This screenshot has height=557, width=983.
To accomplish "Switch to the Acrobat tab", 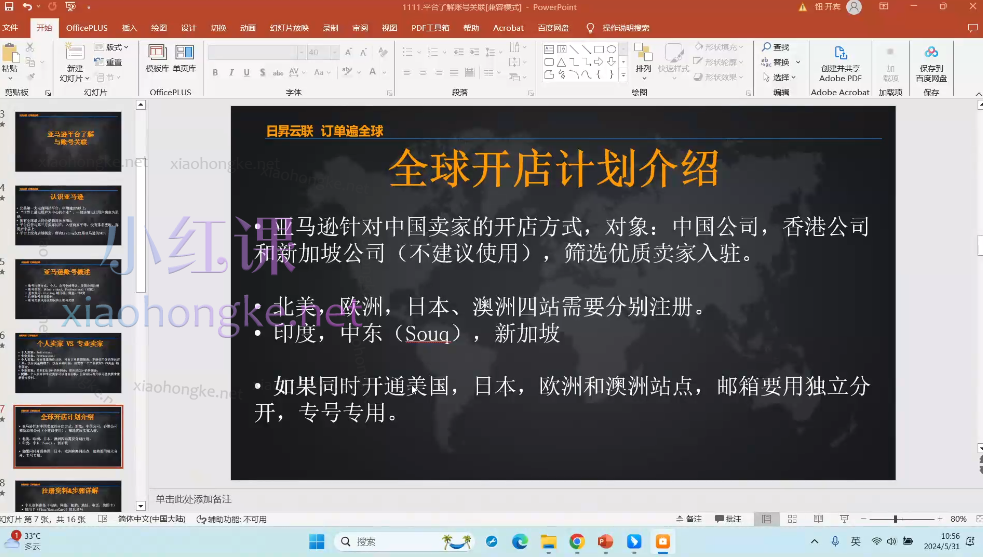I will point(508,28).
